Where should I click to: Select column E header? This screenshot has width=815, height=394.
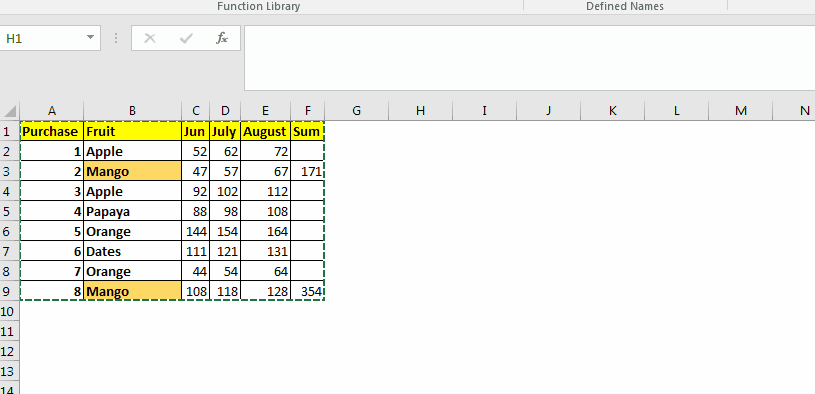click(266, 111)
